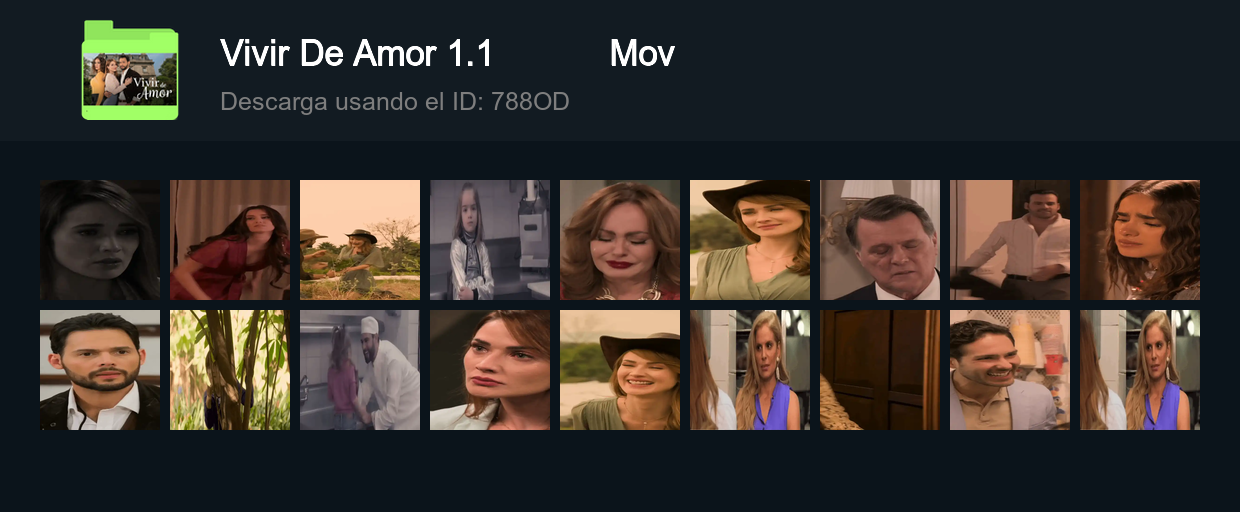Open the dark grayscale long-haired woman thumbnail

100,240
